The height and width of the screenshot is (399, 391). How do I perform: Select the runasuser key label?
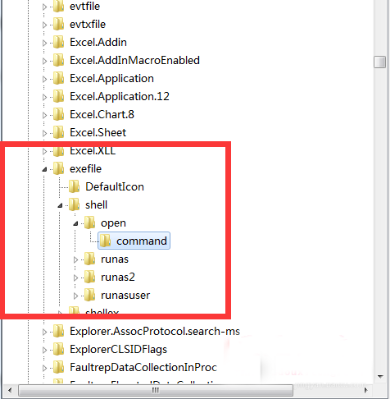pyautogui.click(x=125, y=295)
